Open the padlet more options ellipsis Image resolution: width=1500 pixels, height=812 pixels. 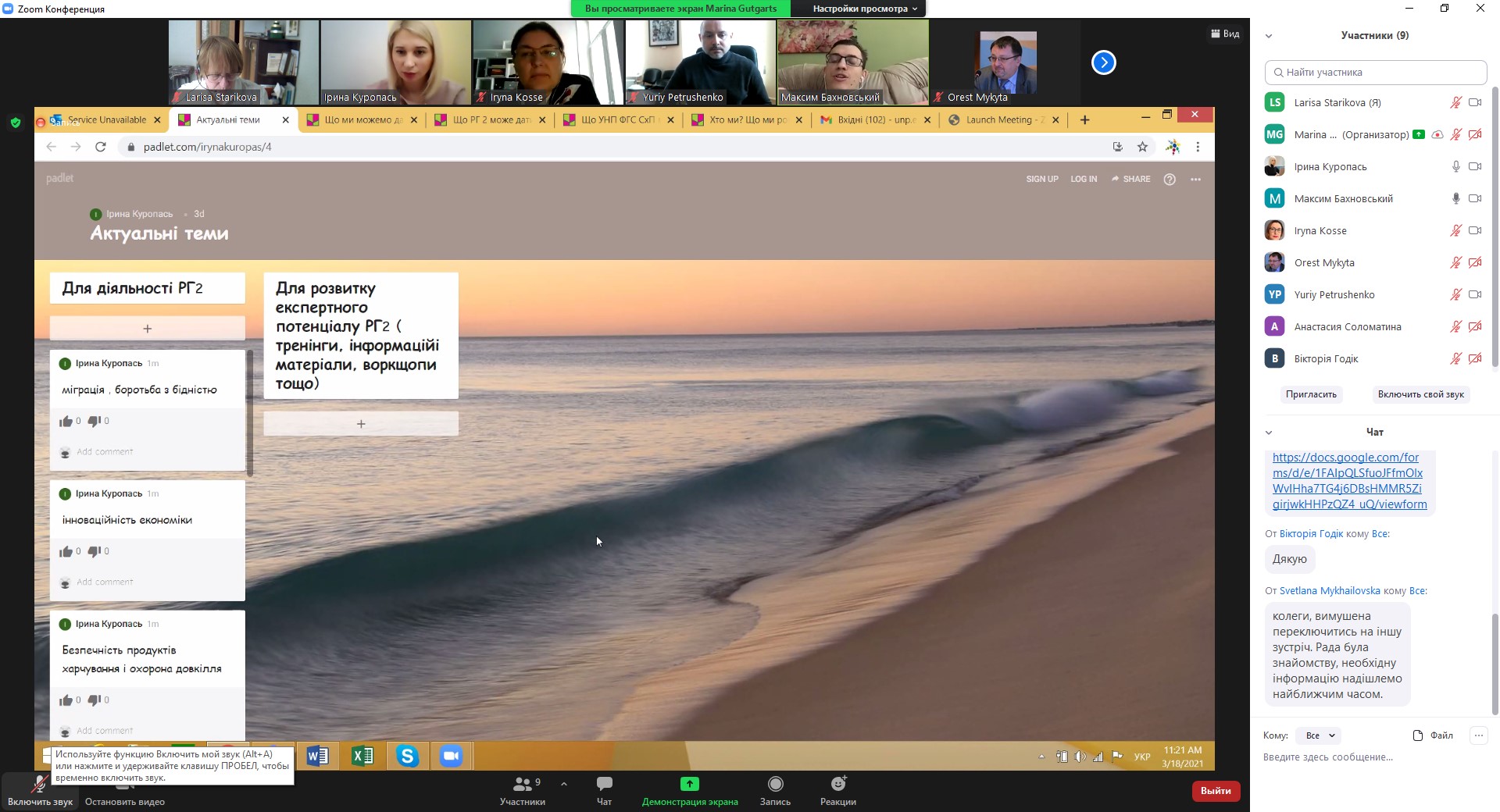(x=1195, y=180)
